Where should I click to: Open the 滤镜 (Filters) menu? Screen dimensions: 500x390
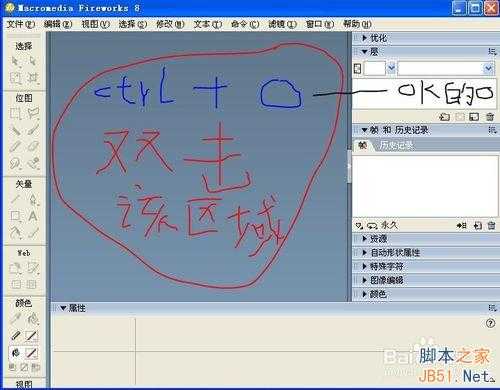[282, 24]
